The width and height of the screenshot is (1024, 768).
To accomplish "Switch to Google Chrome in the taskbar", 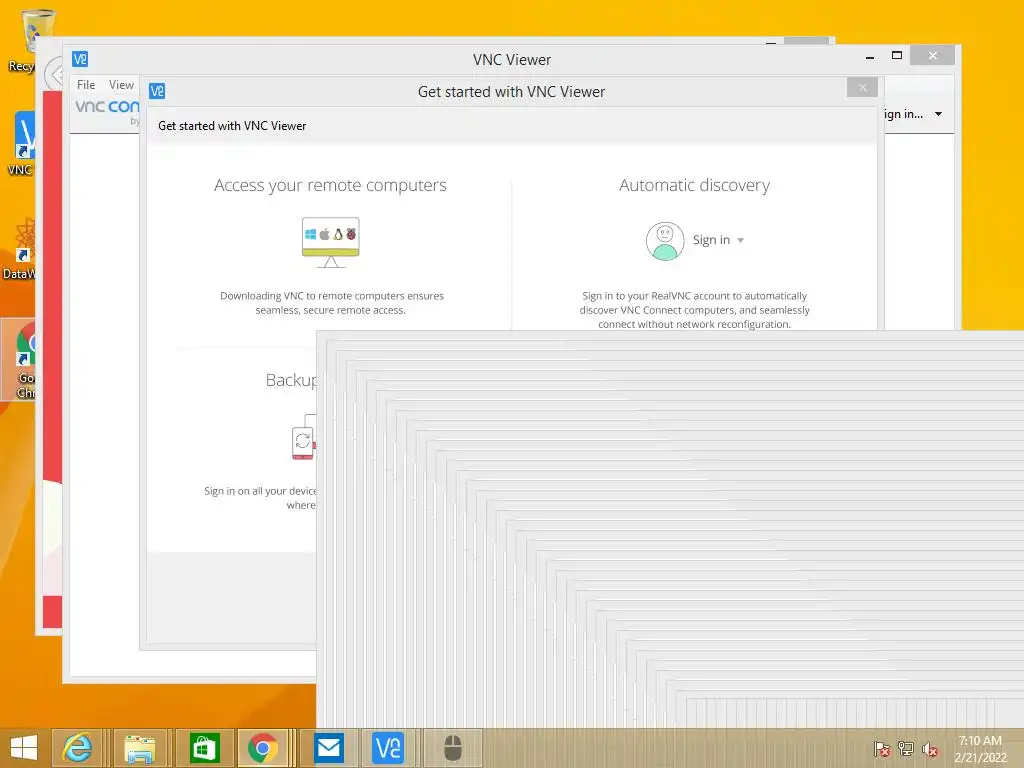I will 263,748.
